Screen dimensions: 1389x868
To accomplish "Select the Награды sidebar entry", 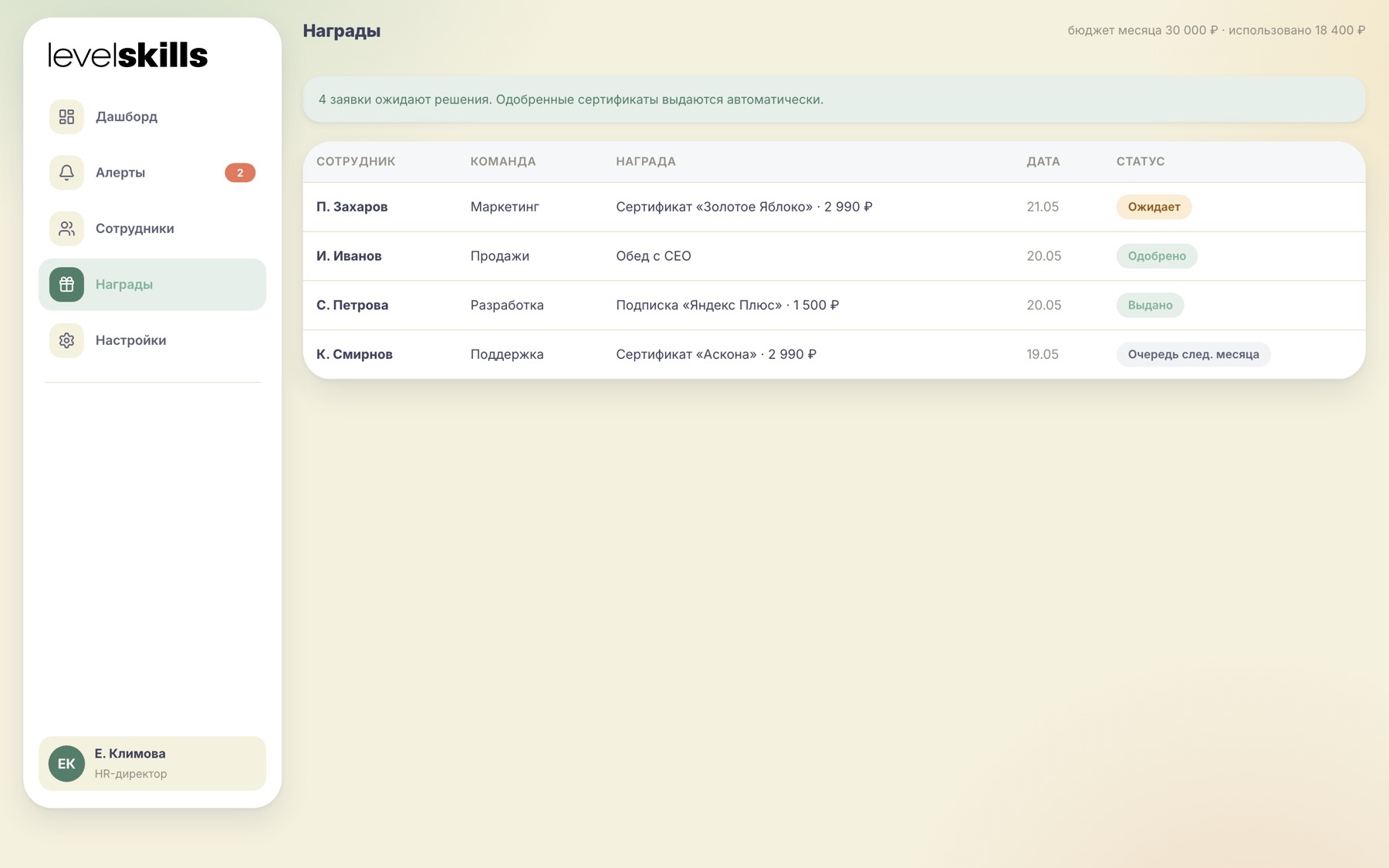I will click(x=152, y=285).
